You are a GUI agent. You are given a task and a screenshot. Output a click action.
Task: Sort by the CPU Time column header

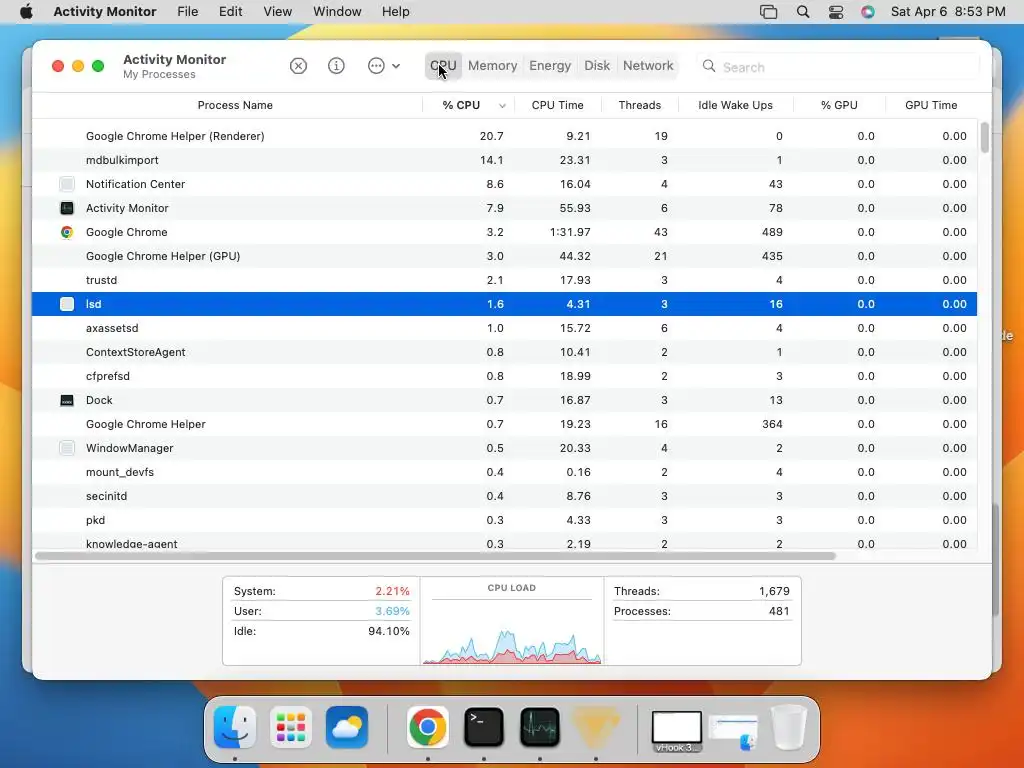(558, 105)
